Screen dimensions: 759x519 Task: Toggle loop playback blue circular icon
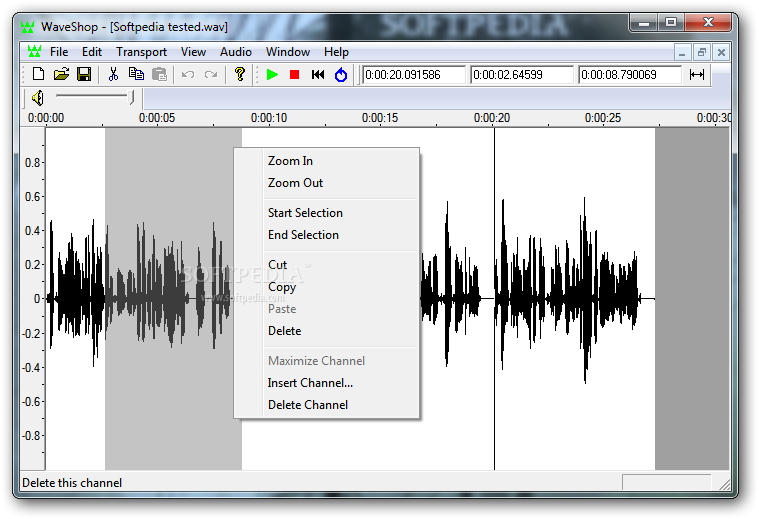tap(341, 75)
